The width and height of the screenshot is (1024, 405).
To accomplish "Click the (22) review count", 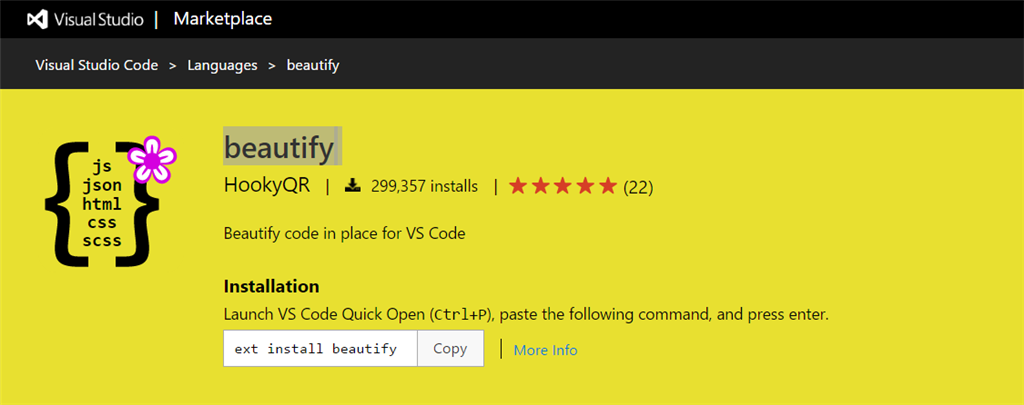I will [638, 187].
